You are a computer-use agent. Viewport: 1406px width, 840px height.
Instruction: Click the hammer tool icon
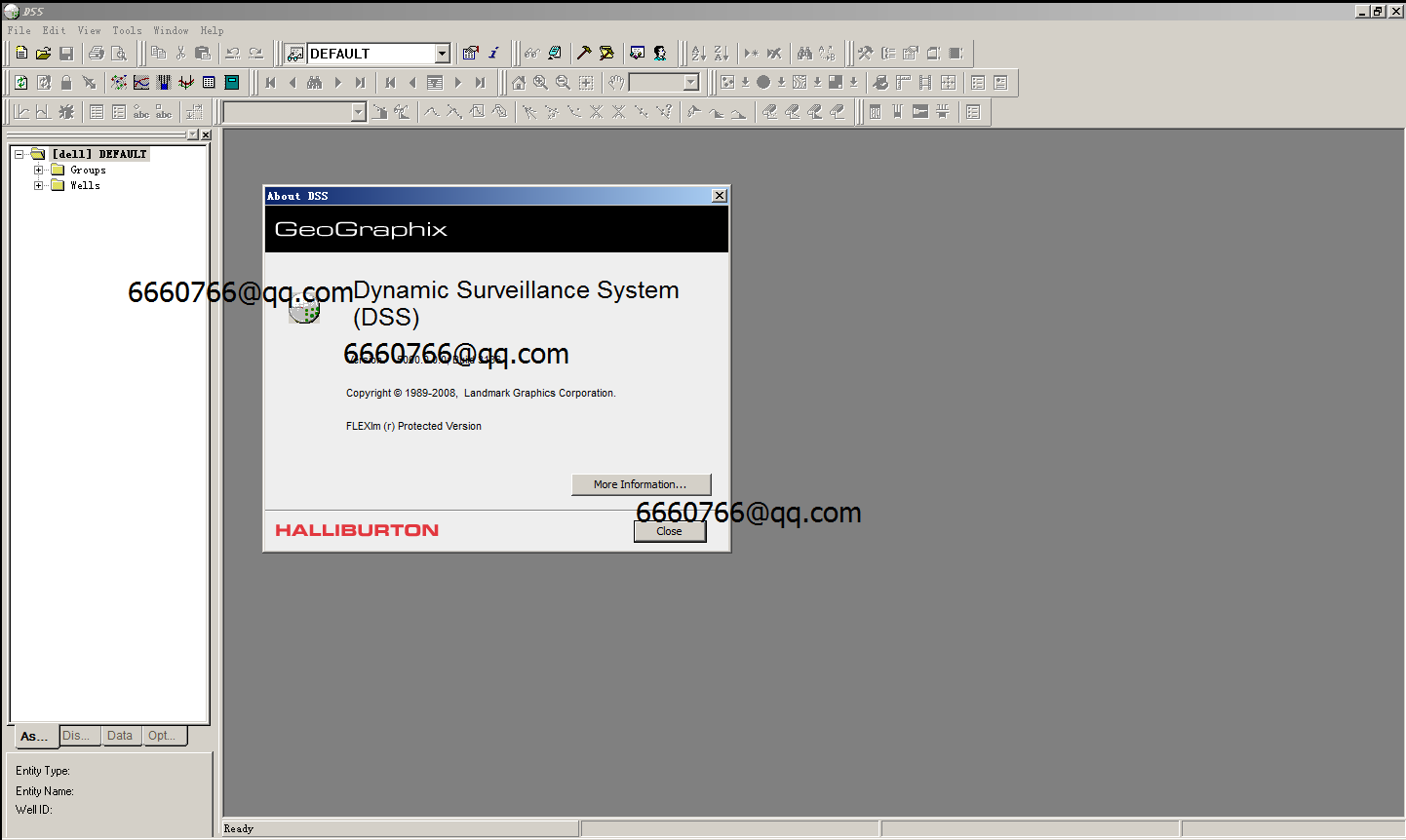pyautogui.click(x=584, y=54)
